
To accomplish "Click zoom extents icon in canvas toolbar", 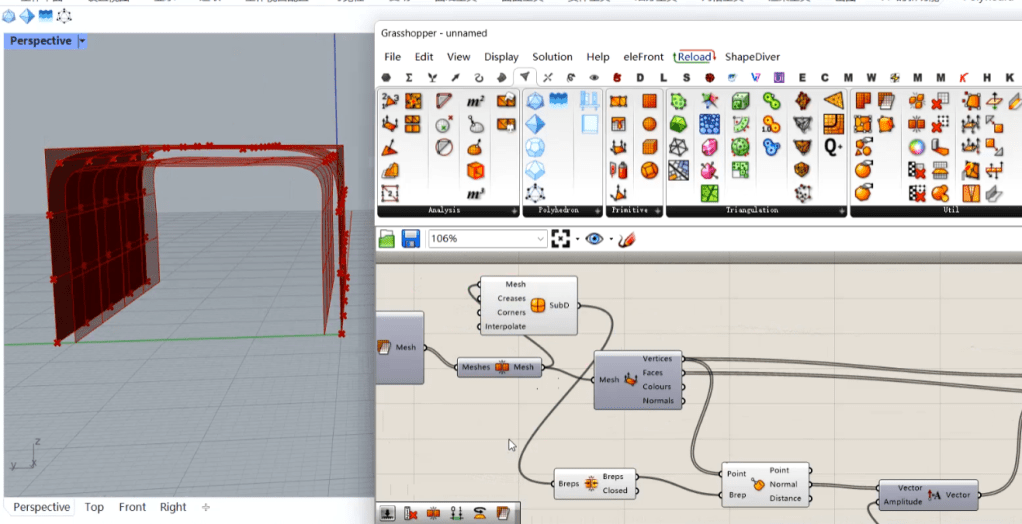I will 560,239.
